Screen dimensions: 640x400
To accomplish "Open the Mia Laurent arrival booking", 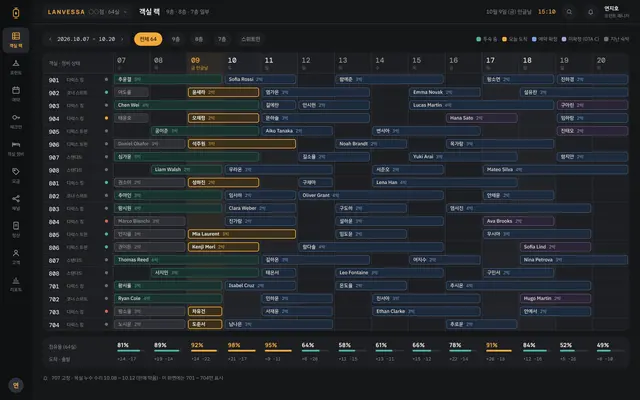I will [x=242, y=234].
